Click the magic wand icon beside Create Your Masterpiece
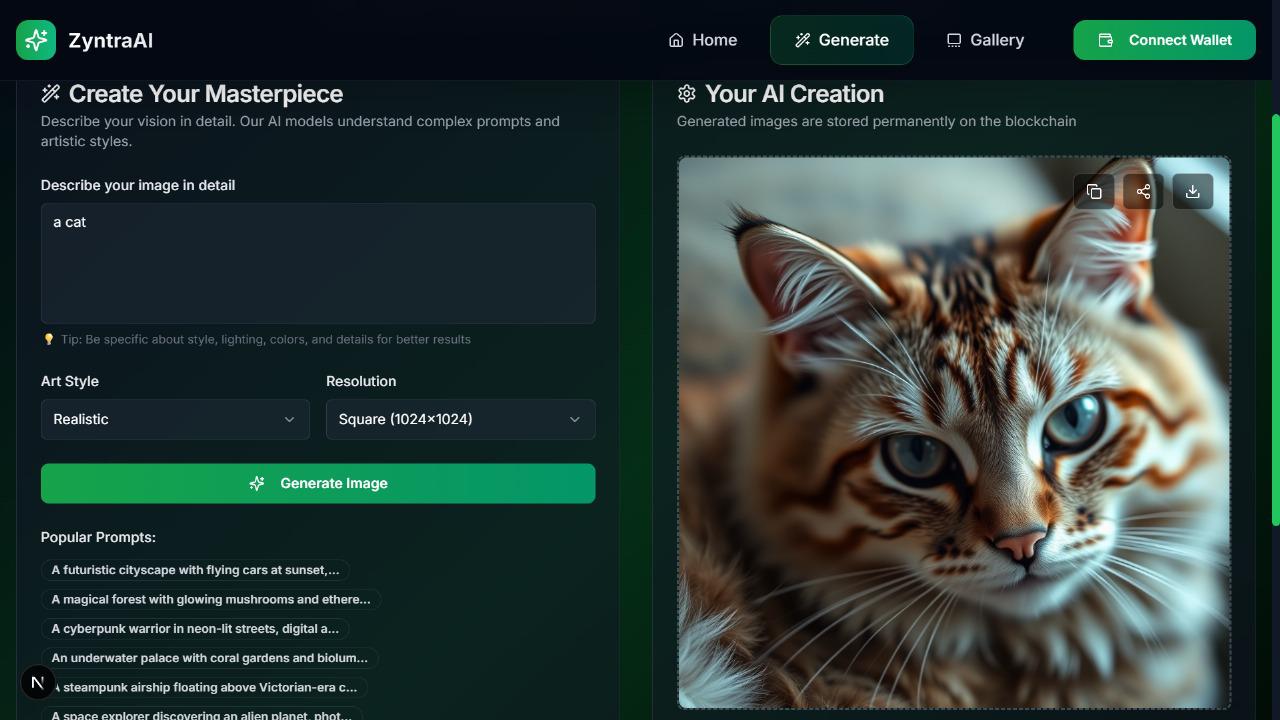Viewport: 1280px width, 720px height. [50, 94]
